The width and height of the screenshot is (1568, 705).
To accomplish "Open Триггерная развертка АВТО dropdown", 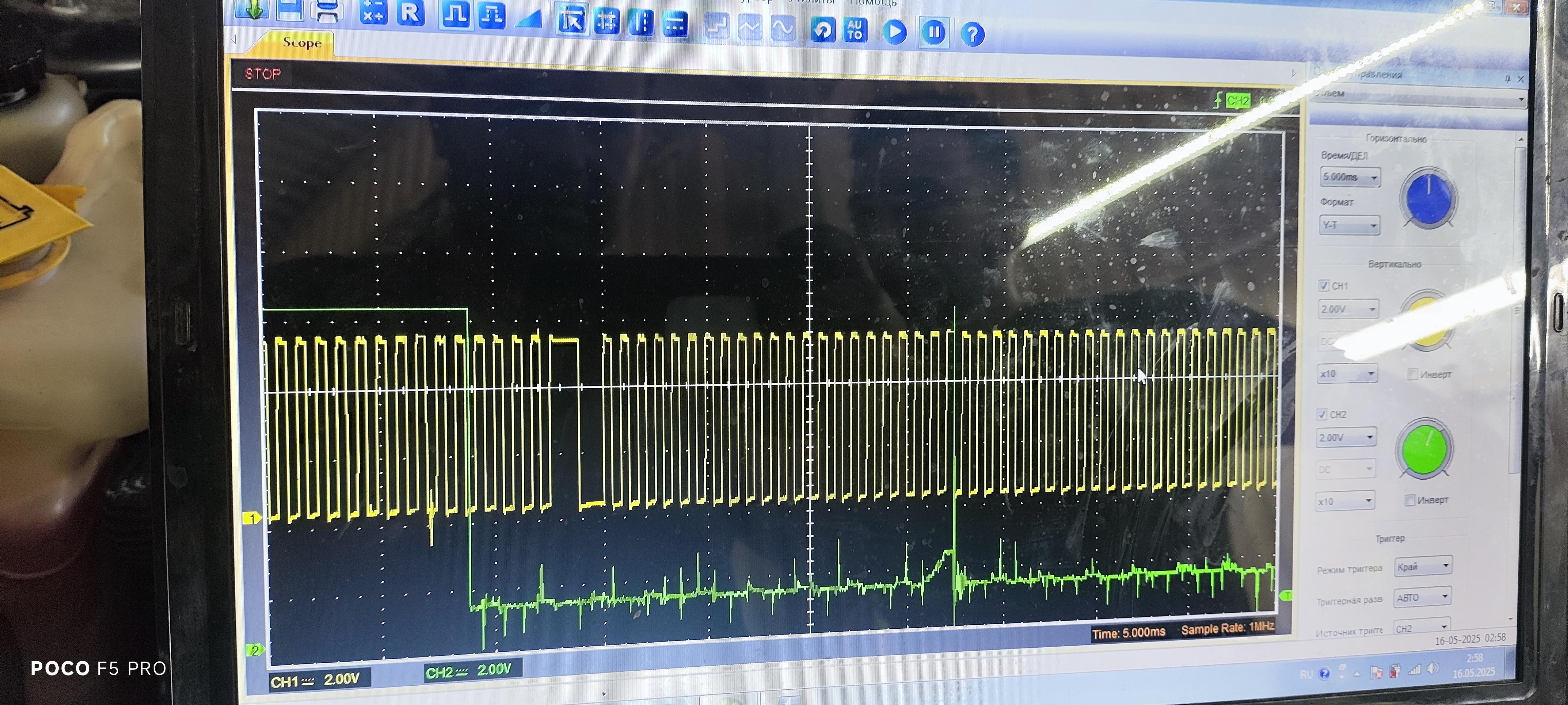I will 1423,597.
